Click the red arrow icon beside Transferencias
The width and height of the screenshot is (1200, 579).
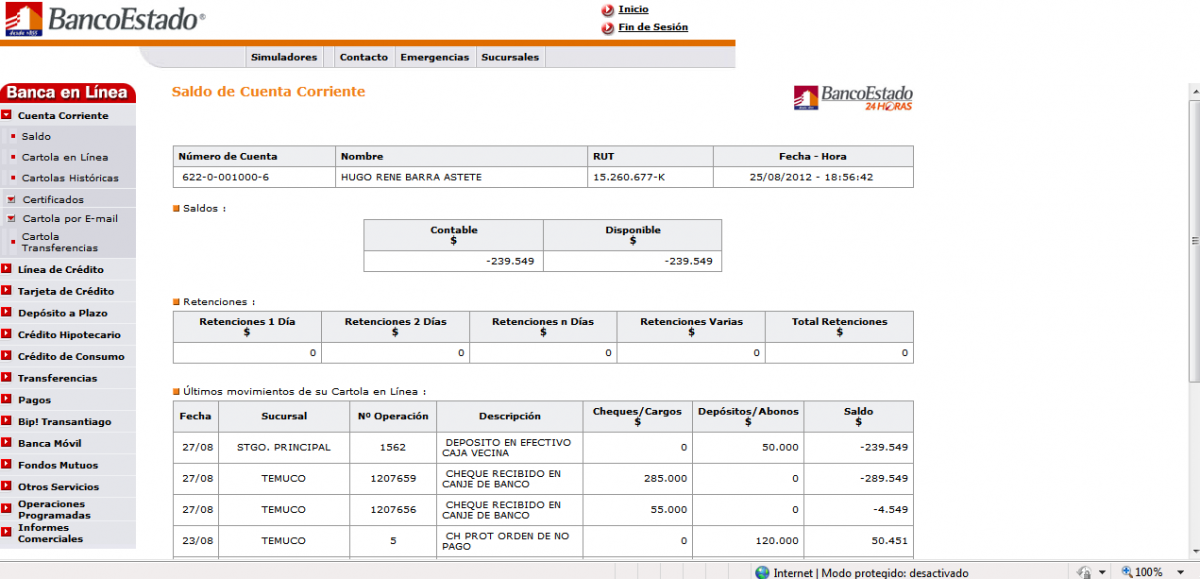pyautogui.click(x=7, y=378)
